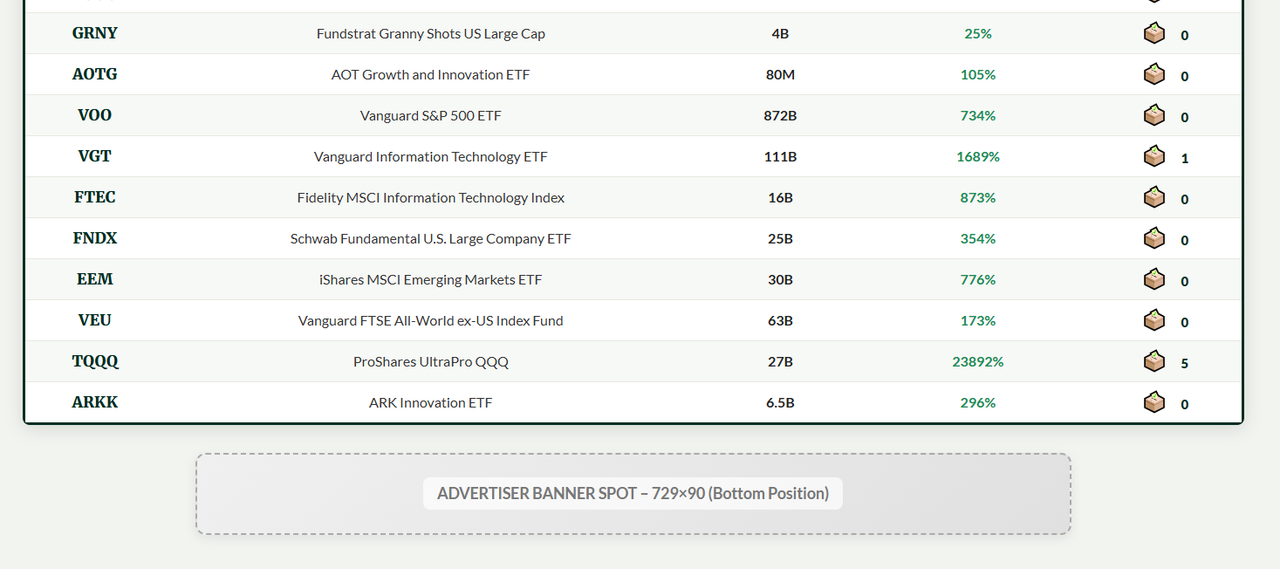This screenshot has width=1280, height=569.
Task: Click the 63B asset value for VEU
Action: (780, 320)
